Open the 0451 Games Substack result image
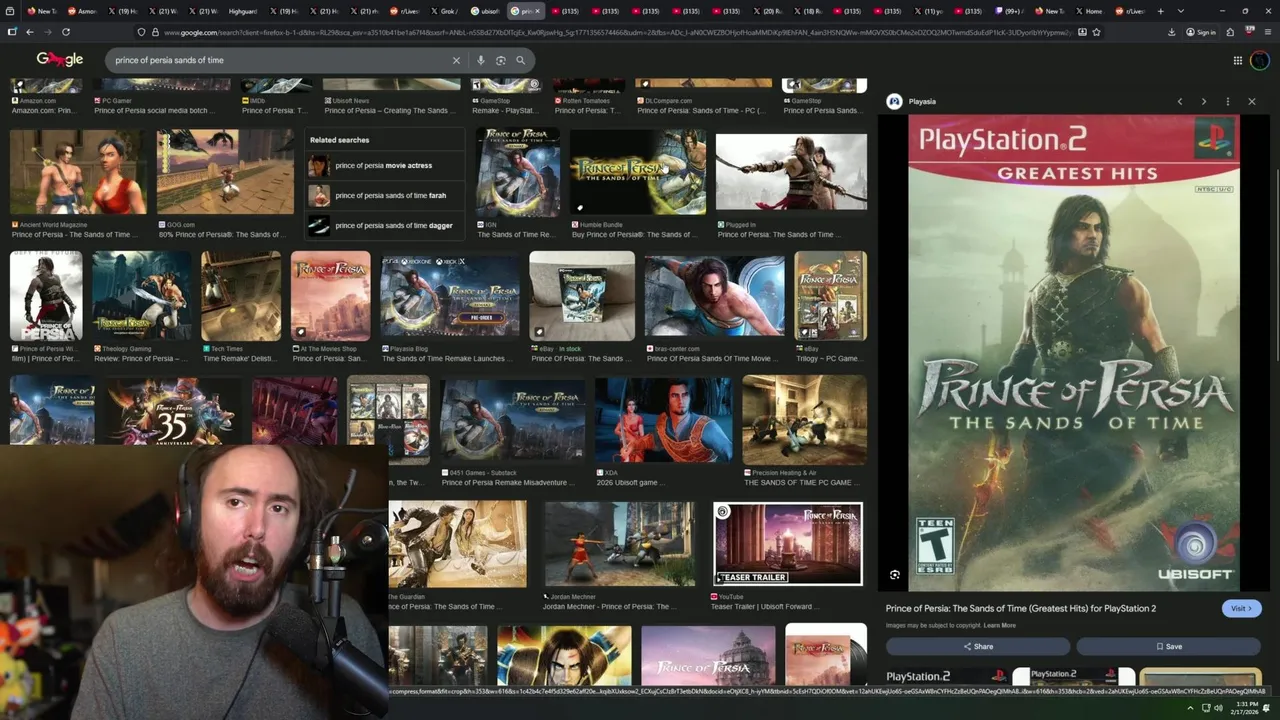 pos(513,419)
